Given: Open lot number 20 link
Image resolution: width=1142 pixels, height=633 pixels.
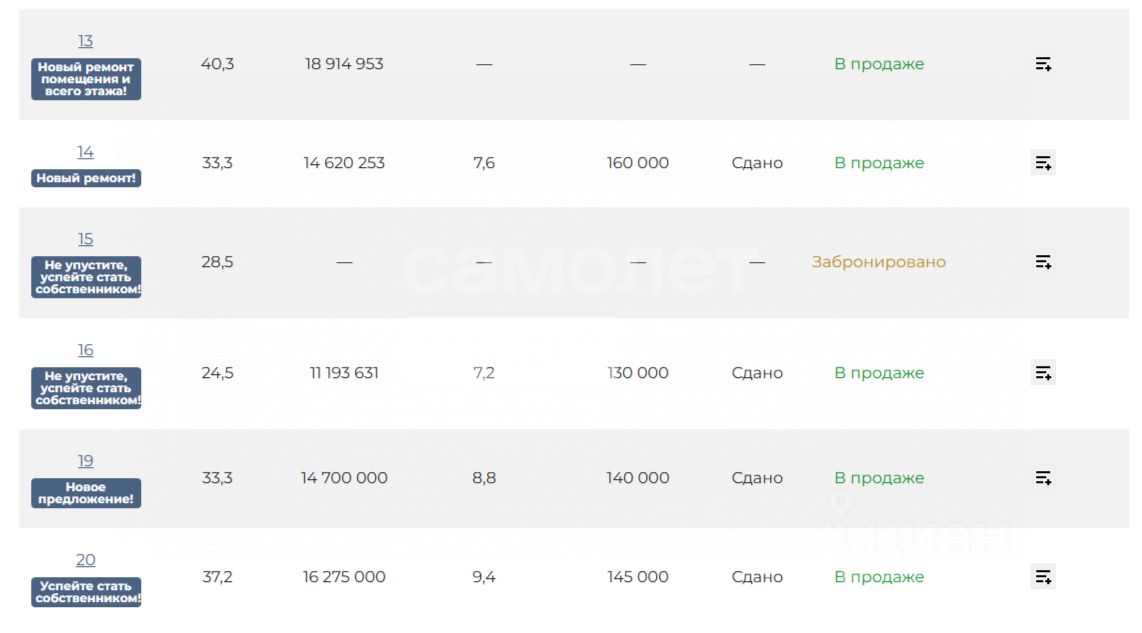Looking at the screenshot, I should click(85, 560).
